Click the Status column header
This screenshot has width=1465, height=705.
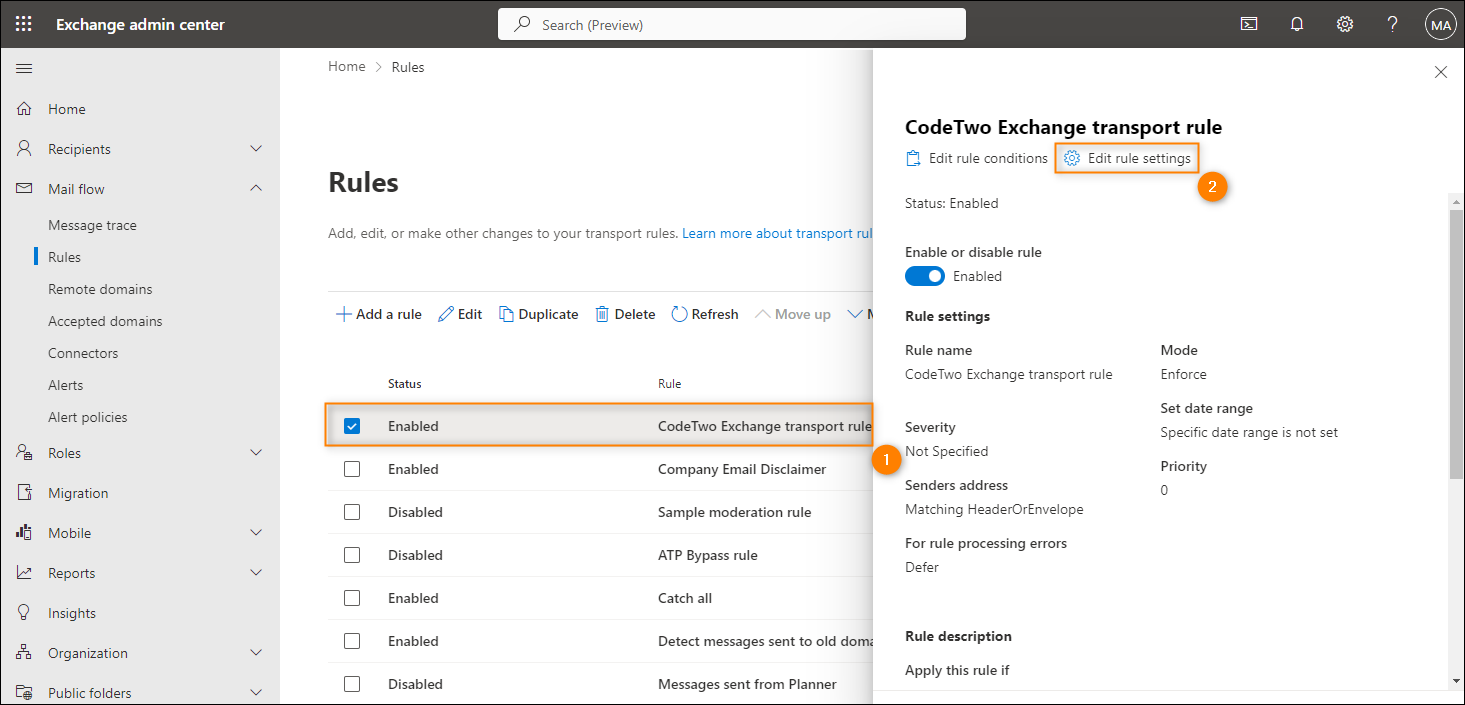click(x=405, y=384)
